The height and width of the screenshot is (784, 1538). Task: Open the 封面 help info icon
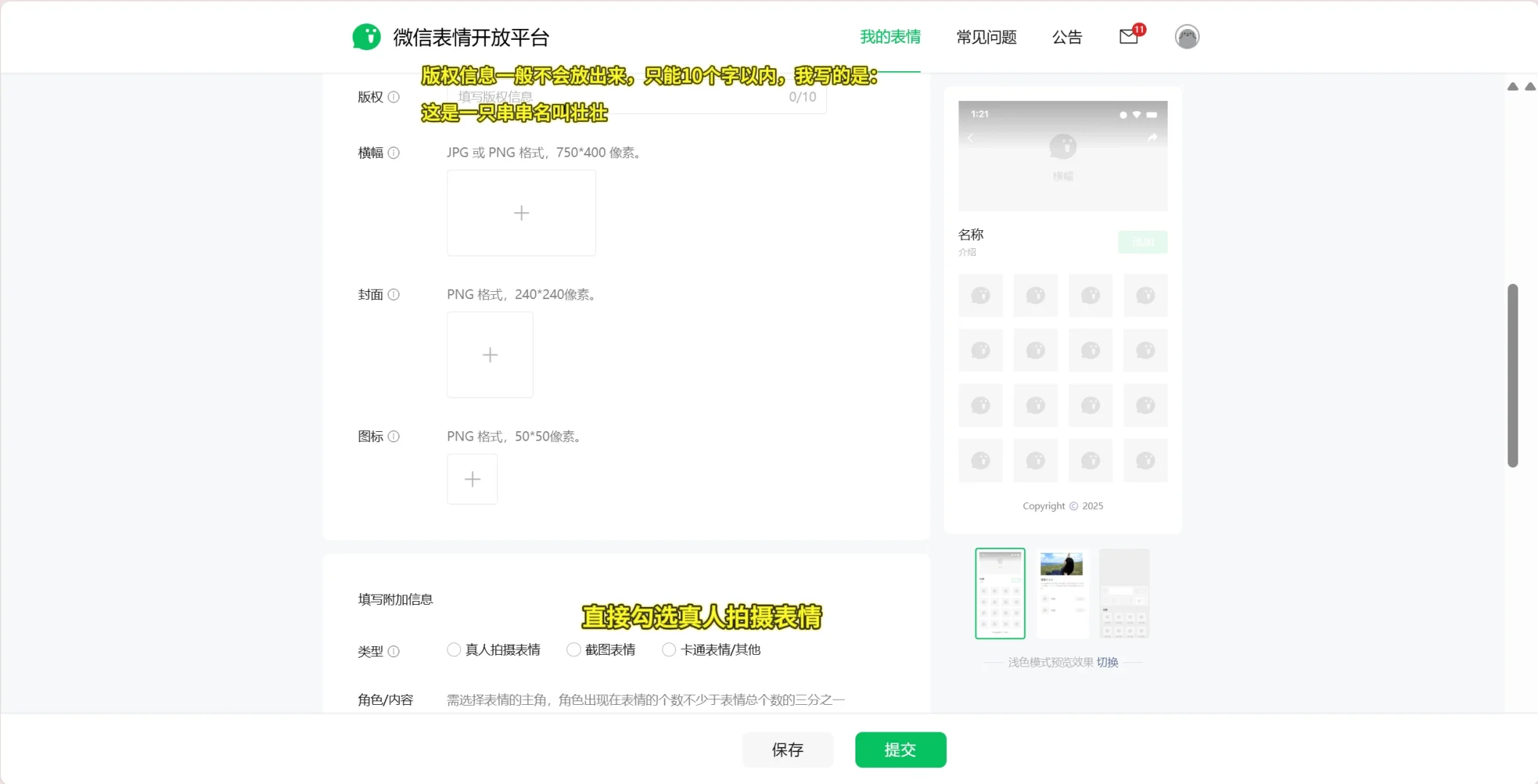pyautogui.click(x=394, y=295)
